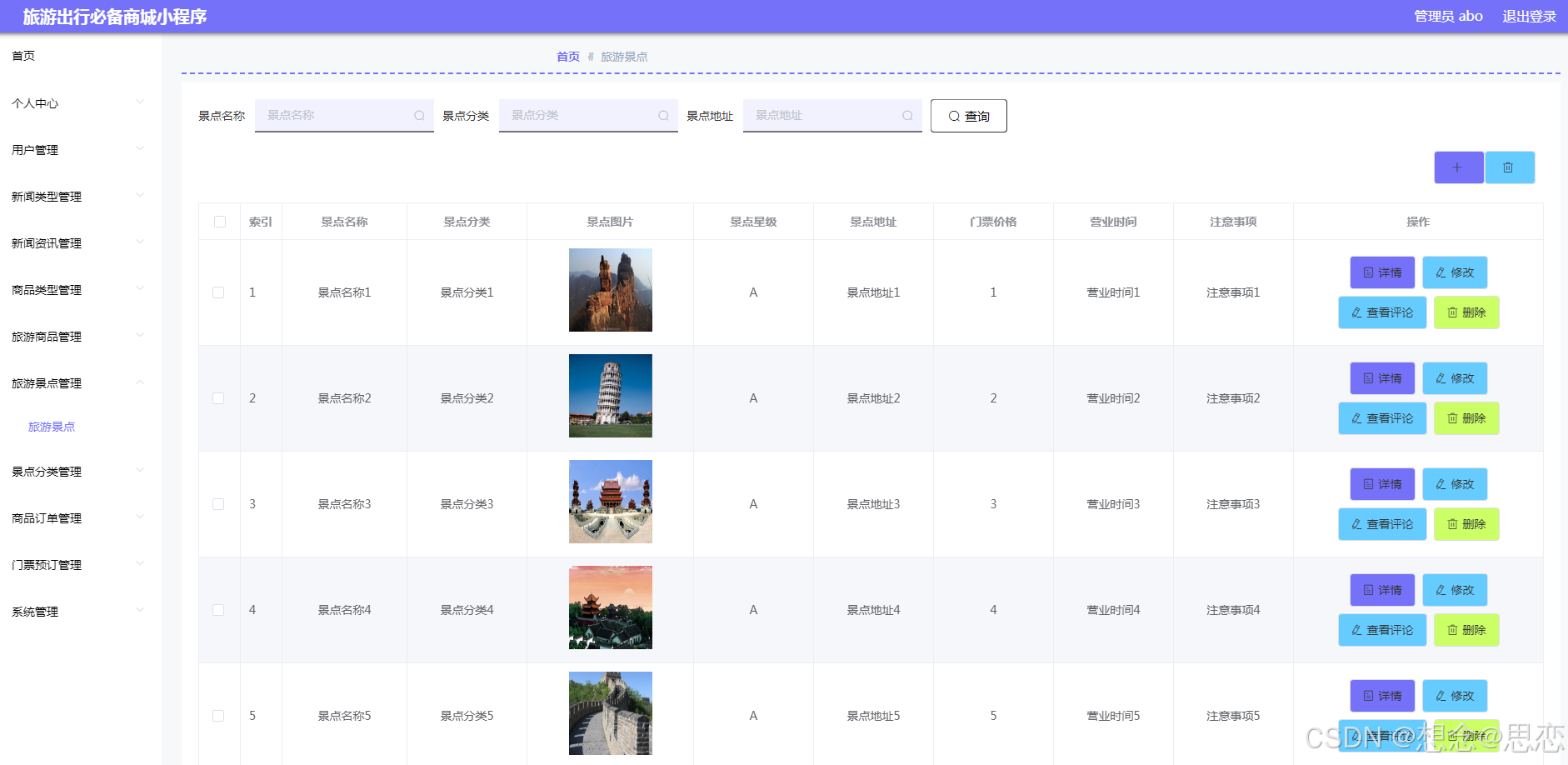The height and width of the screenshot is (765, 1568).
Task: Open 详情 for 景点名称1
Action: (1382, 272)
